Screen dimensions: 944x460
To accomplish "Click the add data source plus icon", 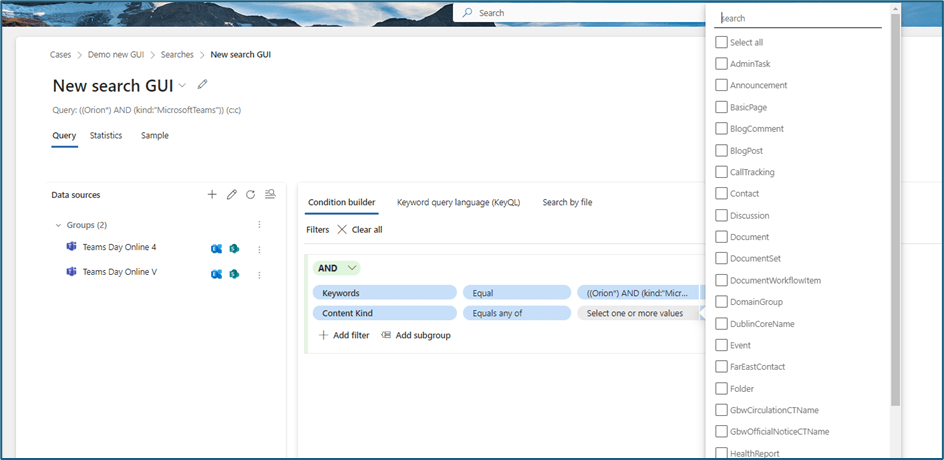I will pyautogui.click(x=212, y=195).
